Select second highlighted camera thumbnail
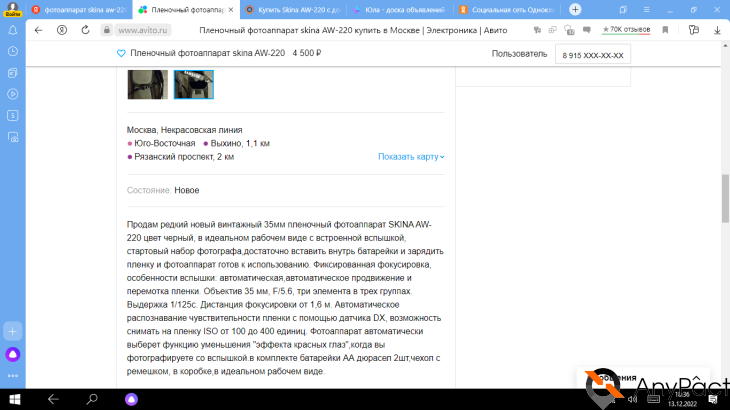 194,85
